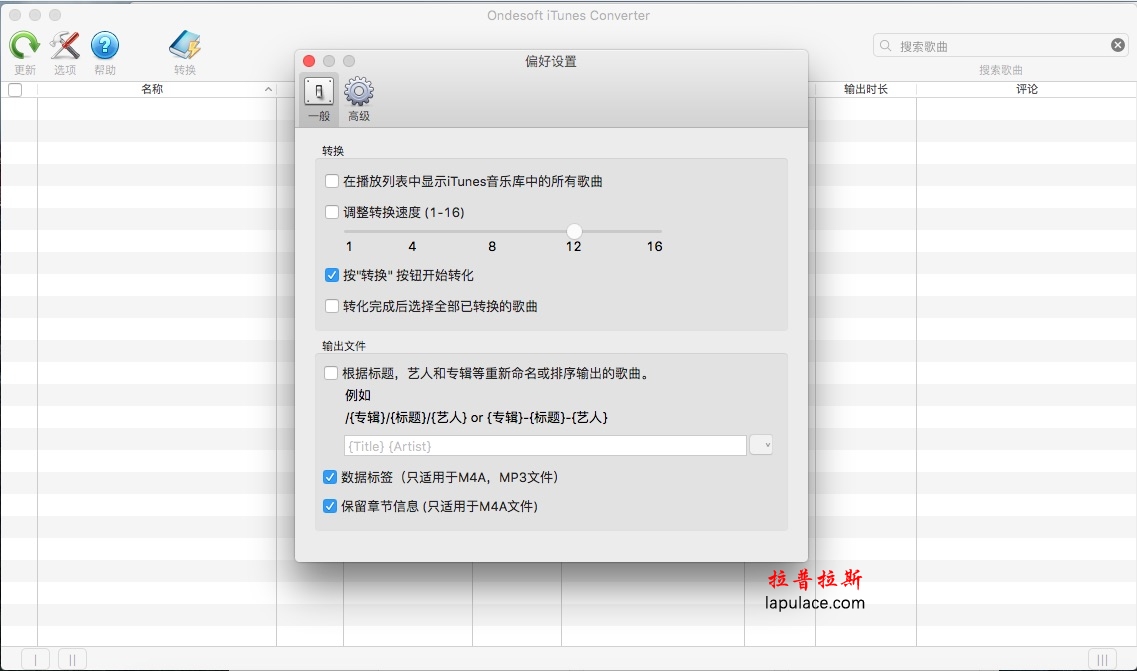Close the 偏好设置 preferences dialog

(x=309, y=61)
